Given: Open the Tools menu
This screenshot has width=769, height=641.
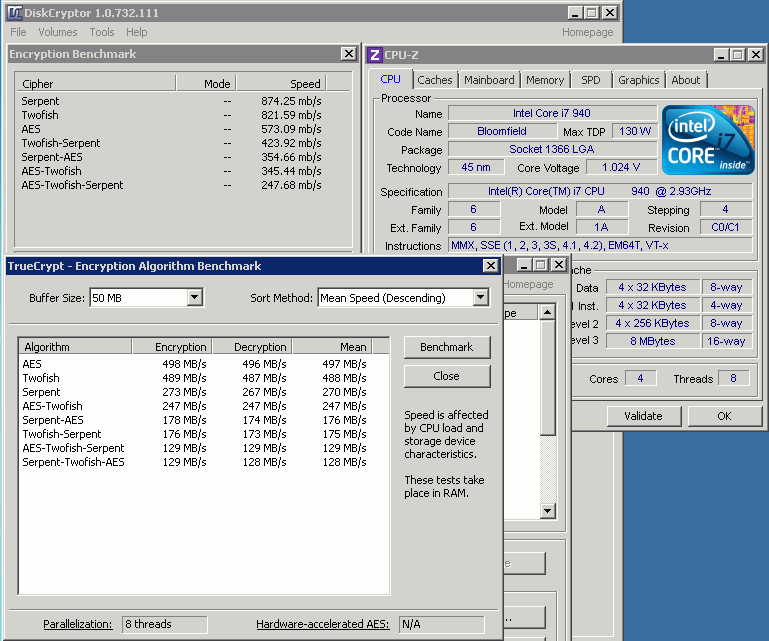Looking at the screenshot, I should click(102, 32).
